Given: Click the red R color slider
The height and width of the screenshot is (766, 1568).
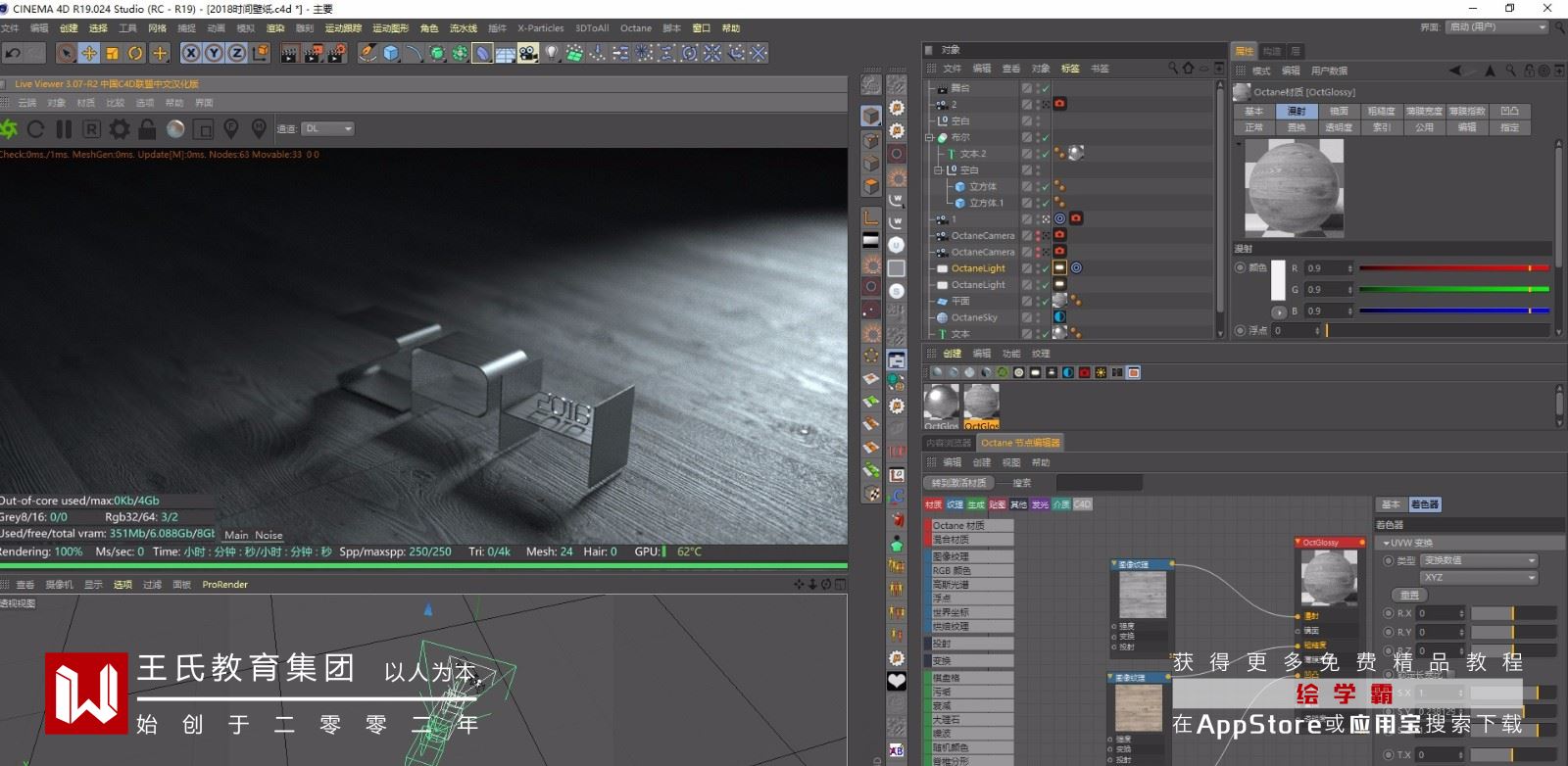Looking at the screenshot, I should tap(1452, 267).
